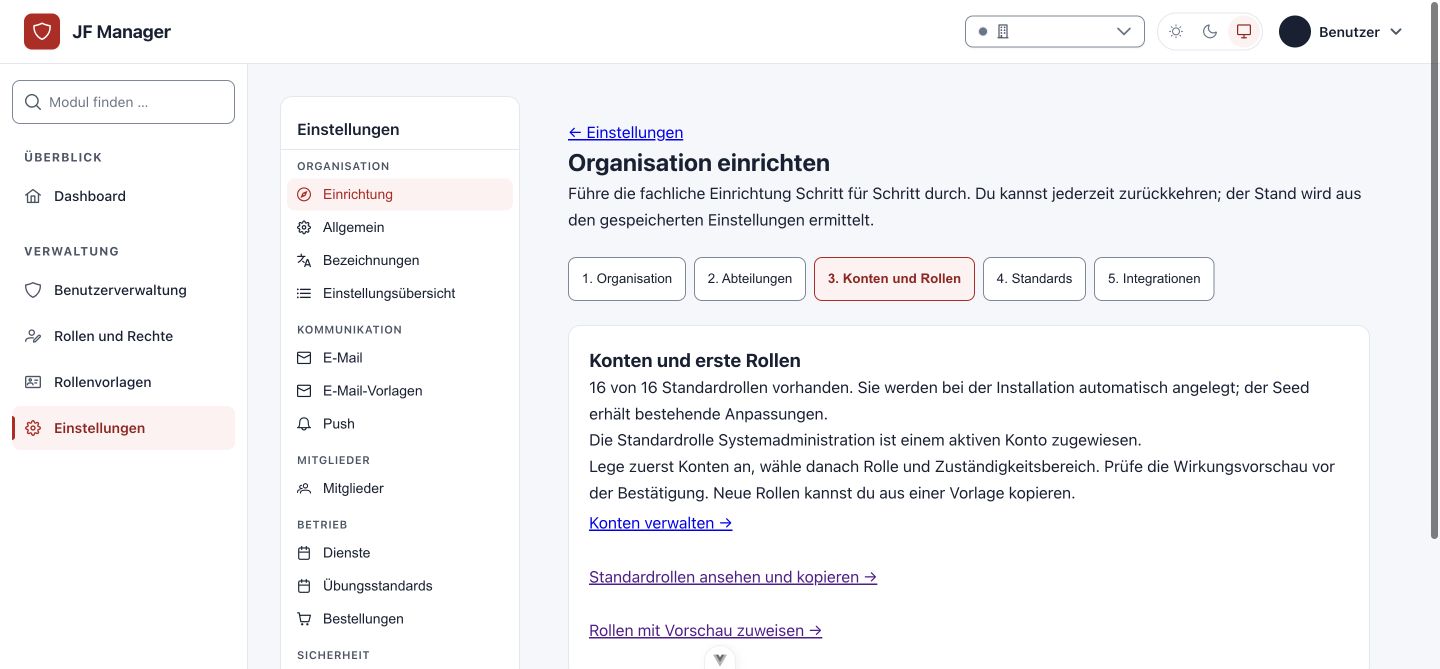Select step 3. Konten und Rollen
The image size is (1440, 669).
894,279
